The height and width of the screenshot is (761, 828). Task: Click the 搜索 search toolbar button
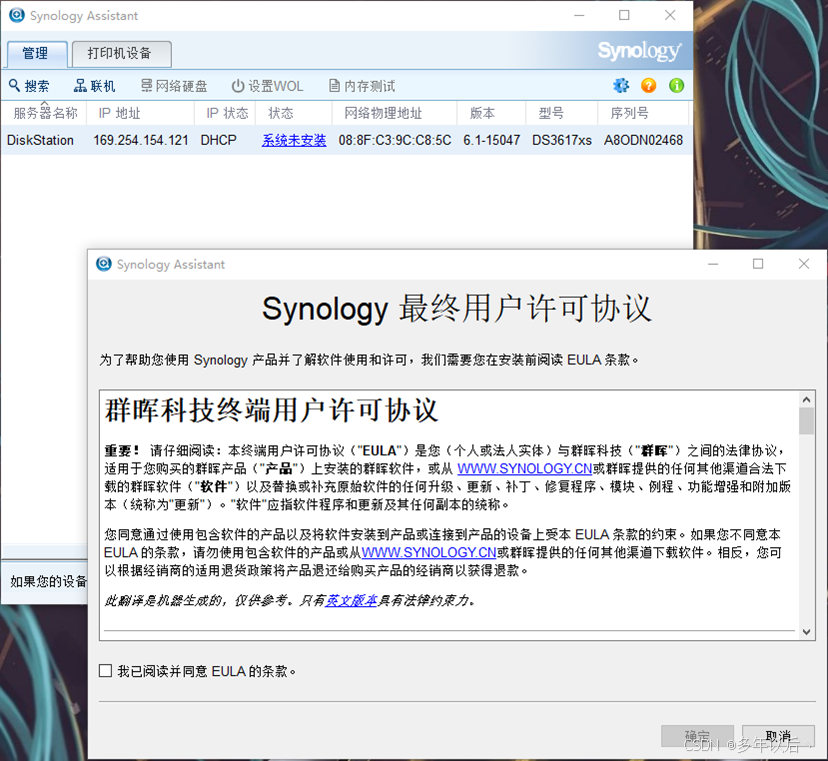coord(29,86)
